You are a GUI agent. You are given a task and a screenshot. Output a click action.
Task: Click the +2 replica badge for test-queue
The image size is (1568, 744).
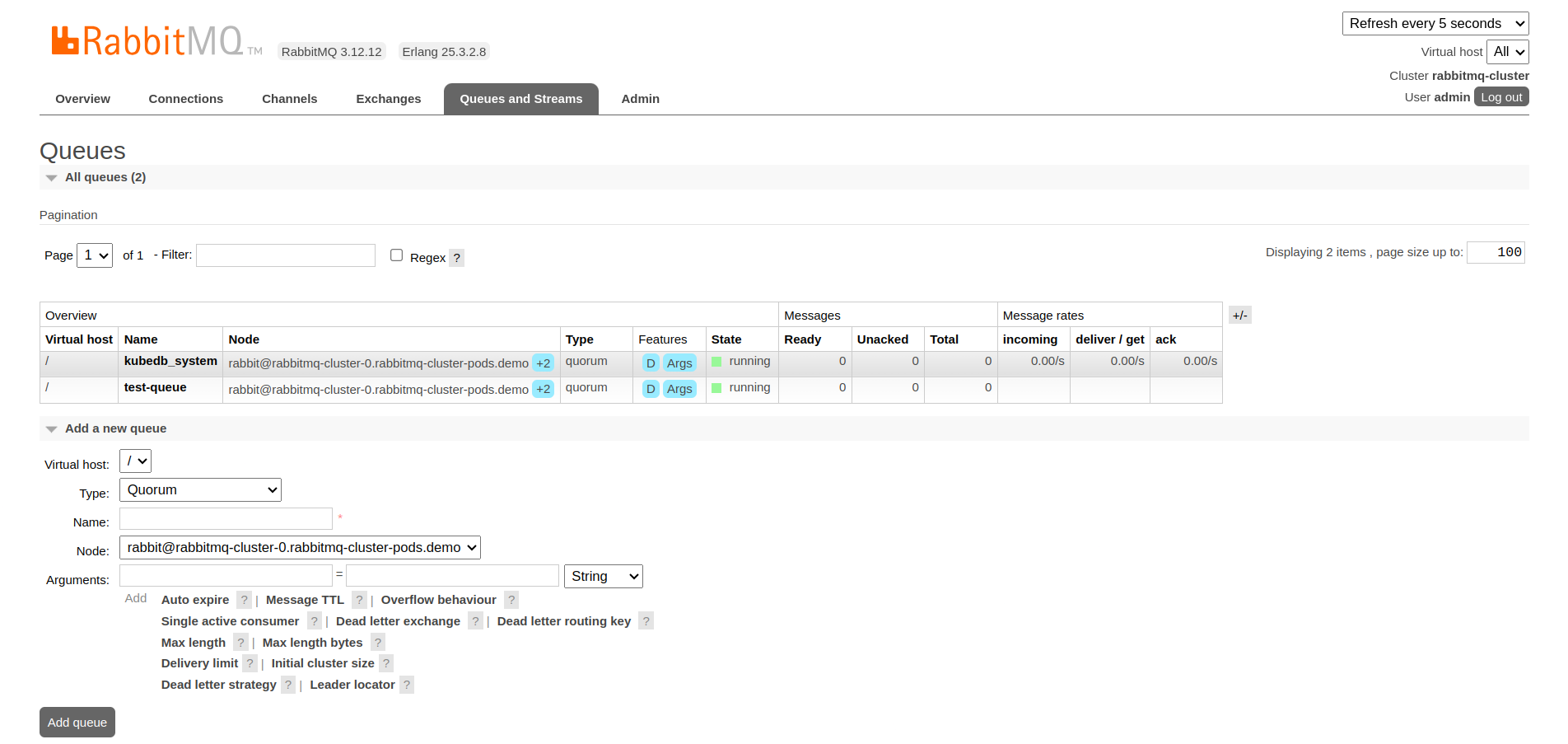point(543,389)
